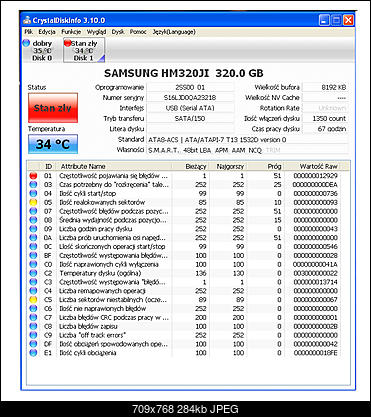Screen dimensions: 371x417
Task: Click blue status icon of attribute 0A
Action: 33,238
